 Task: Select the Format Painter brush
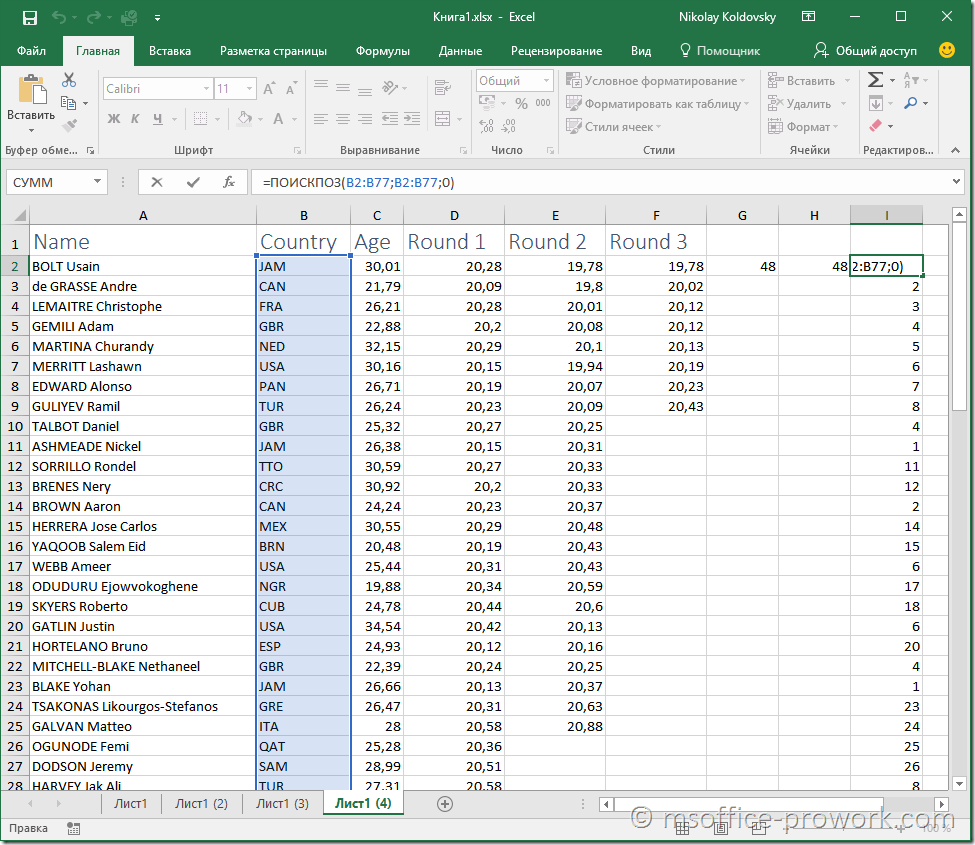tap(69, 125)
